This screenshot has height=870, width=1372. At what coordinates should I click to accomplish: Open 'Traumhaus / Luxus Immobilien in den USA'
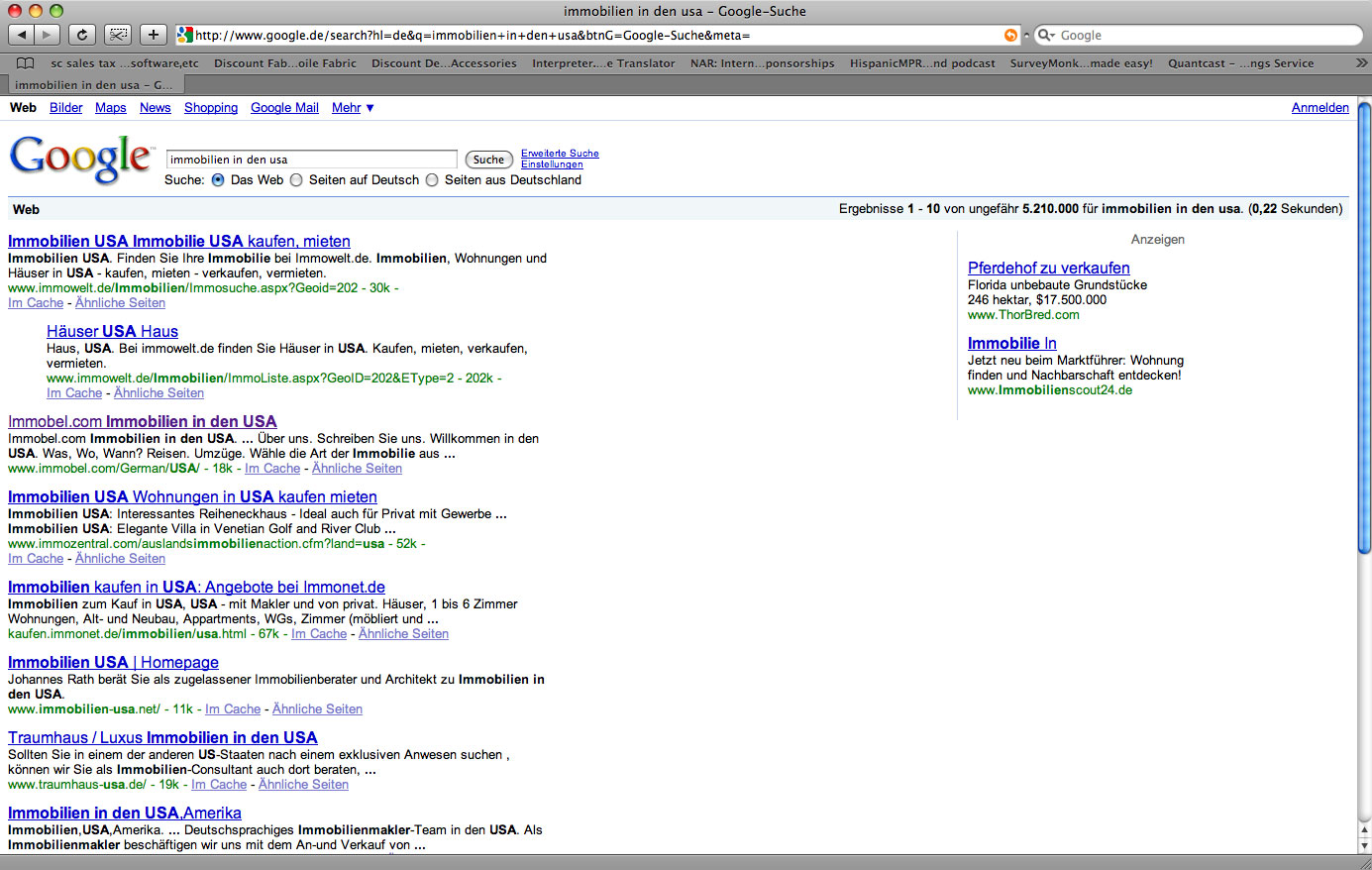coord(162,737)
